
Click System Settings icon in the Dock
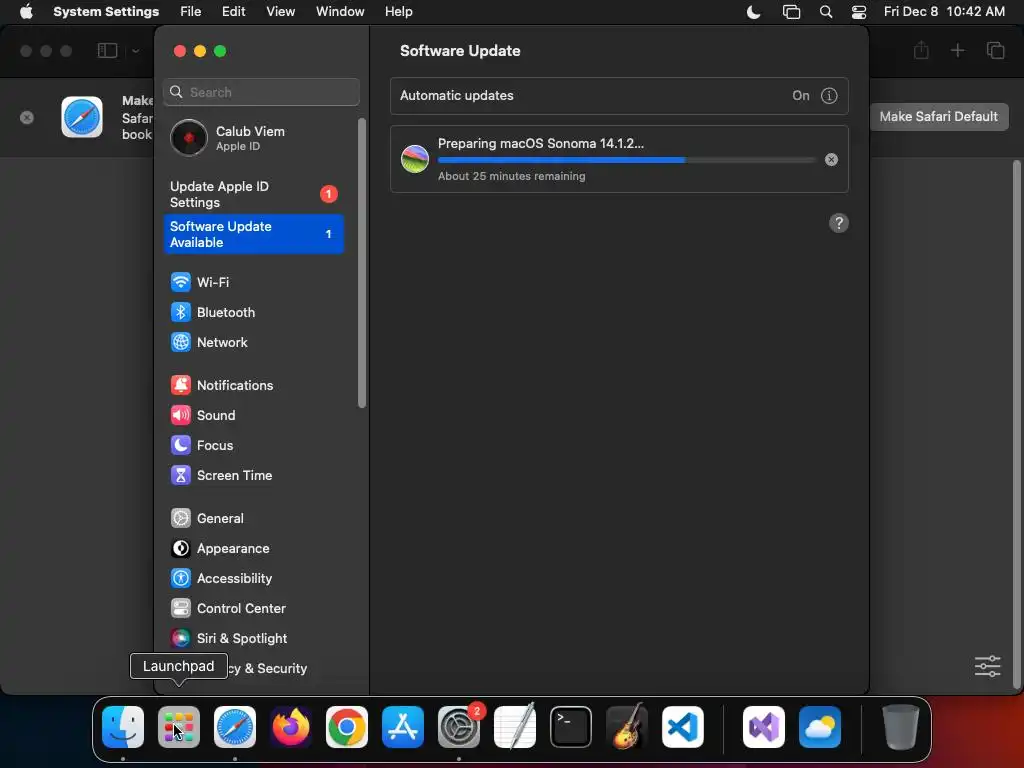click(458, 727)
